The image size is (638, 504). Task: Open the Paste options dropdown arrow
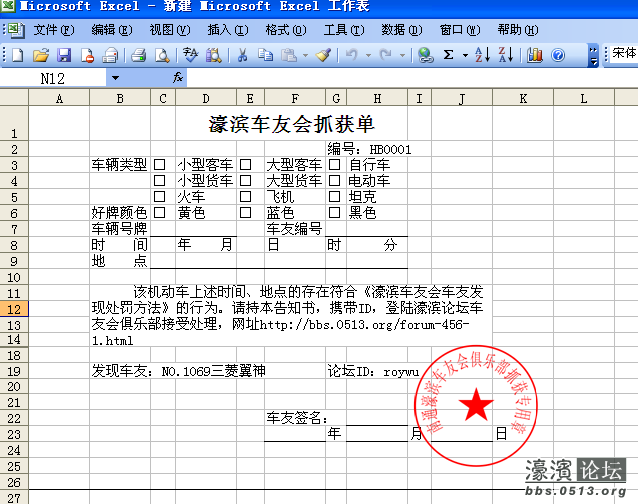pyautogui.click(x=305, y=55)
